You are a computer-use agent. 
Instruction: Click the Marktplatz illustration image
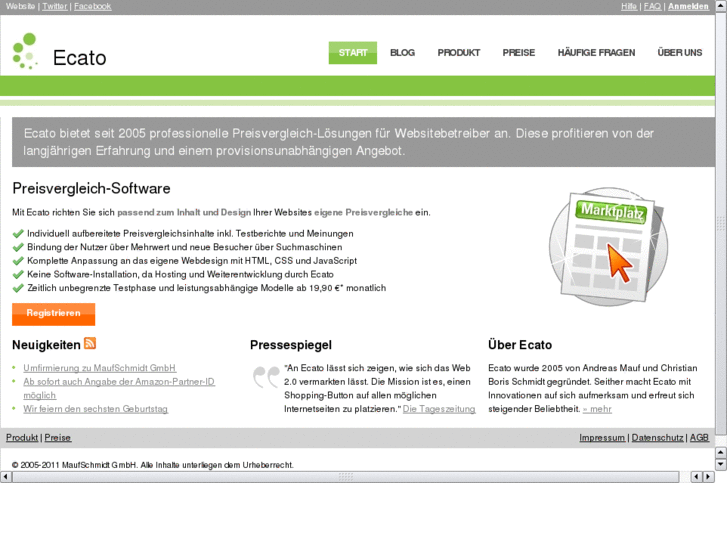[608, 246]
